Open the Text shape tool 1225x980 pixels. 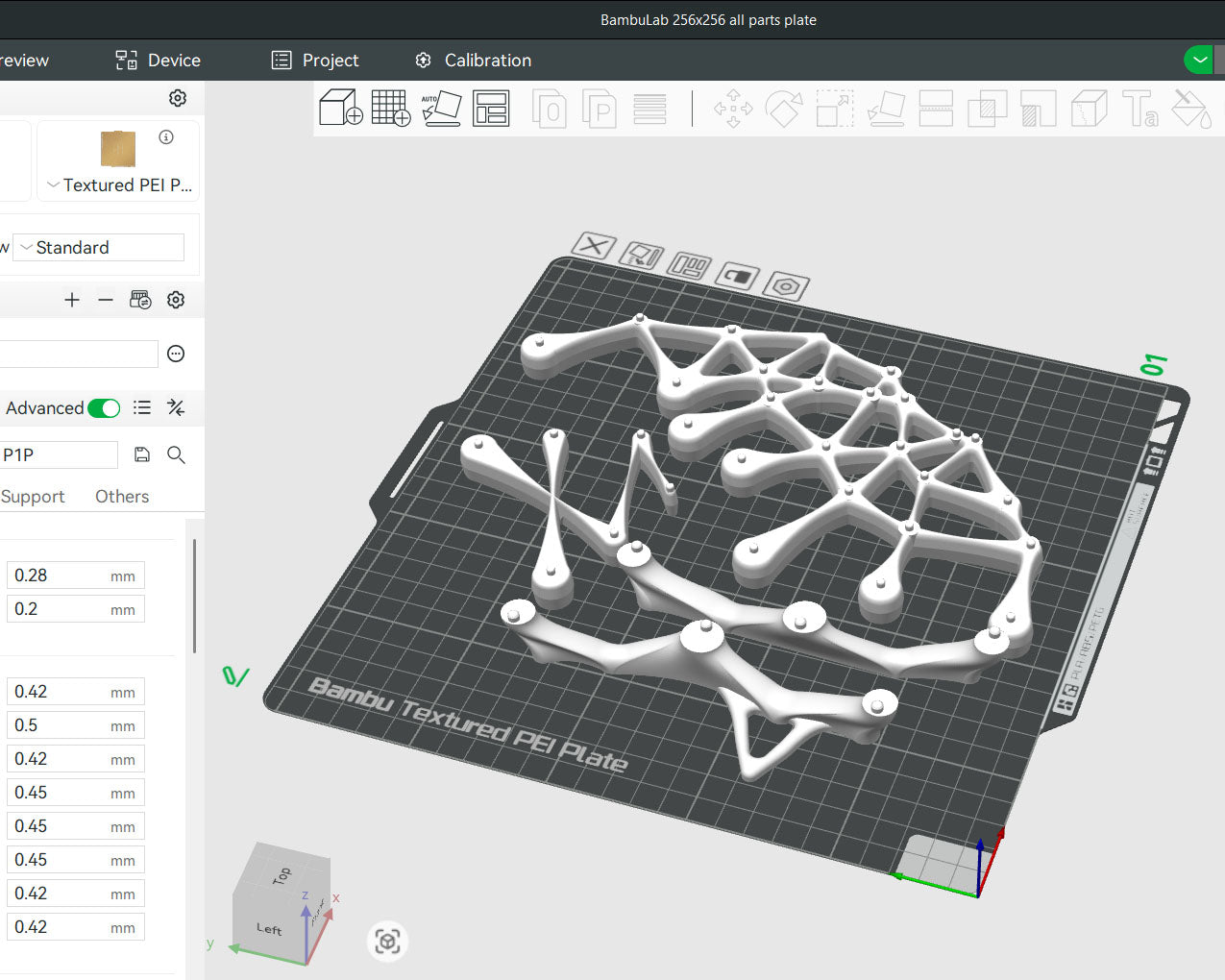[1139, 109]
